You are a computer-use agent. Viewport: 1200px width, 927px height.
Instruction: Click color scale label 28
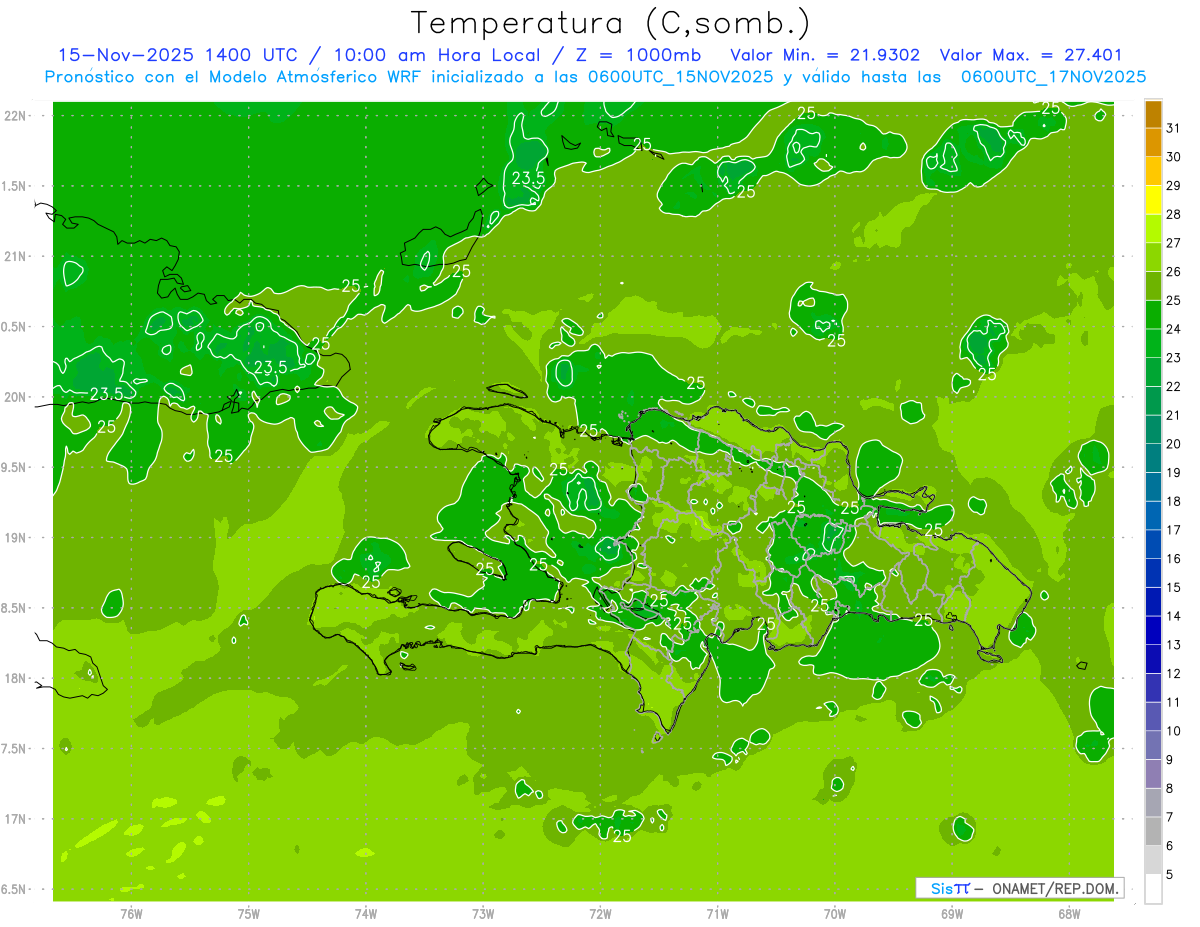point(1173,214)
